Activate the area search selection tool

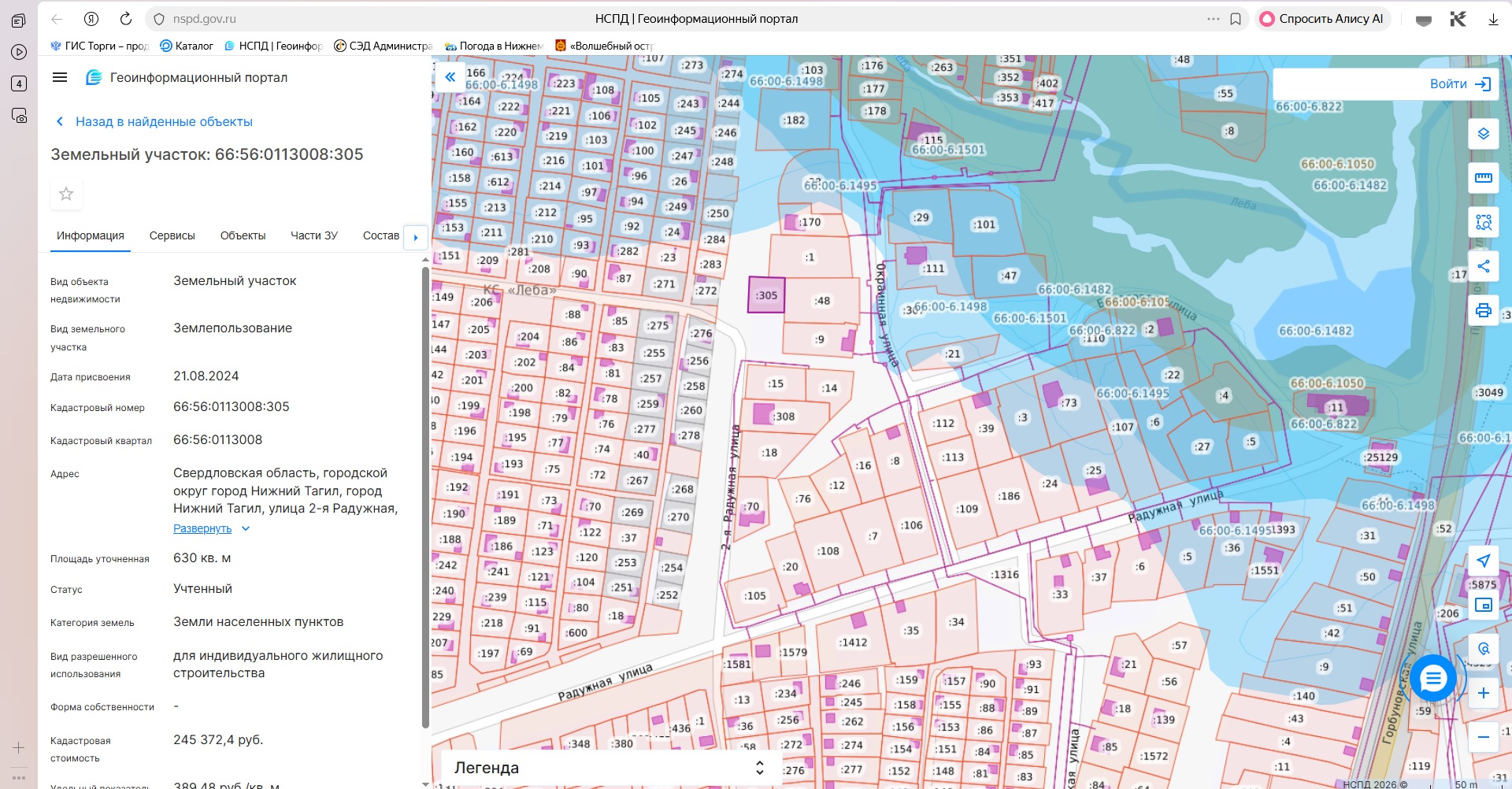[x=1483, y=222]
